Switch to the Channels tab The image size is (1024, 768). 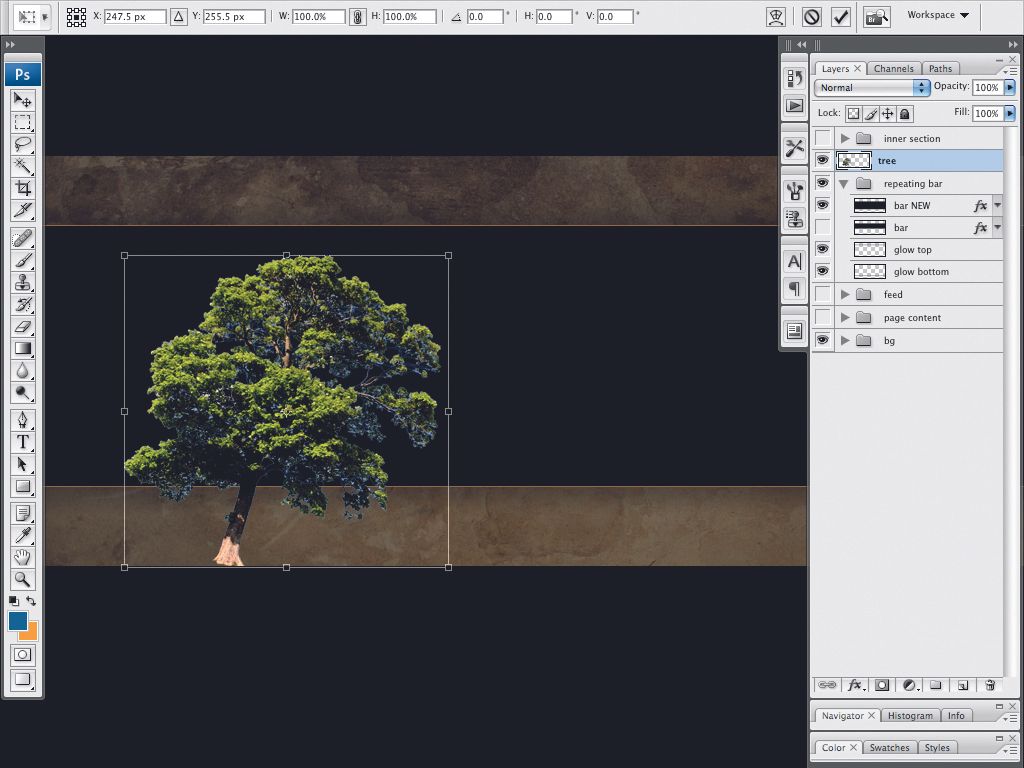893,68
